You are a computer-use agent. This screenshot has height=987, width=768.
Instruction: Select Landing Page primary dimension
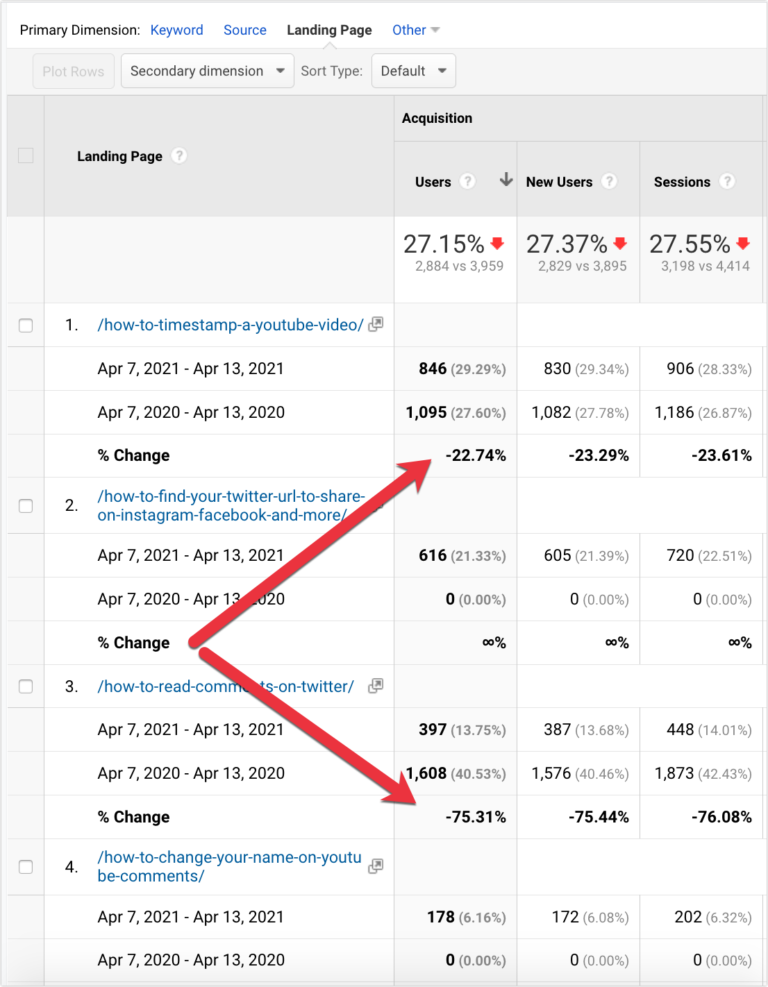point(329,30)
